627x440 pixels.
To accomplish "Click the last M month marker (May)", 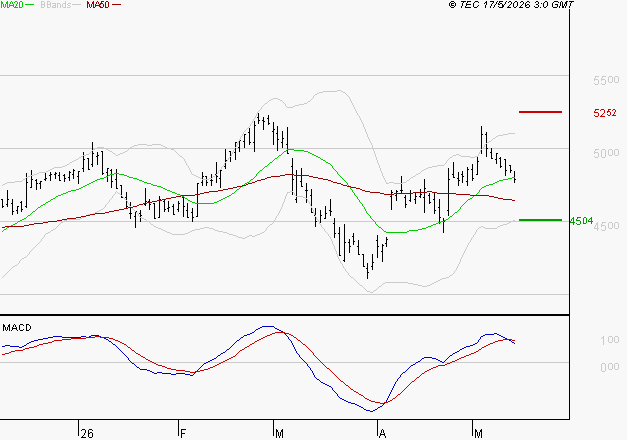I will point(478,434).
